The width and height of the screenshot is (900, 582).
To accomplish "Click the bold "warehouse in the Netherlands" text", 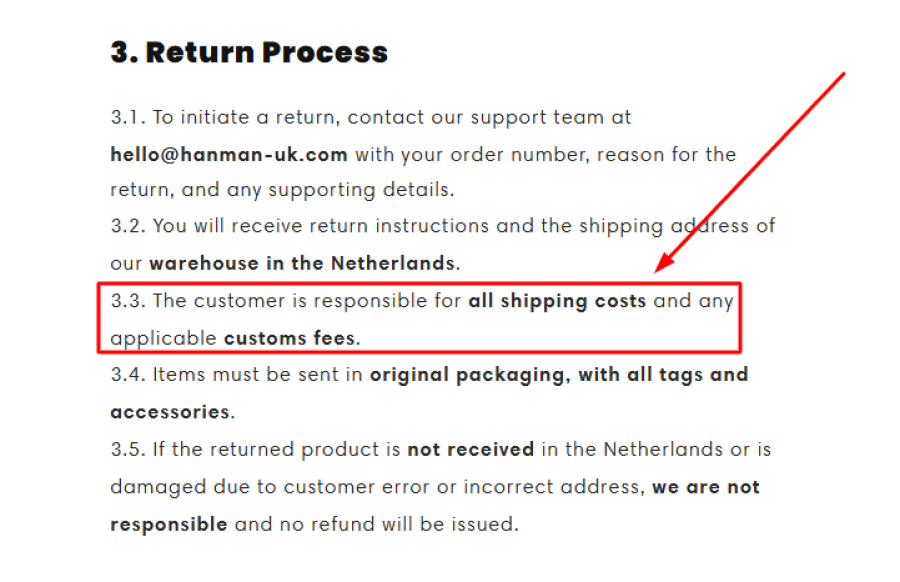I will click(302, 264).
